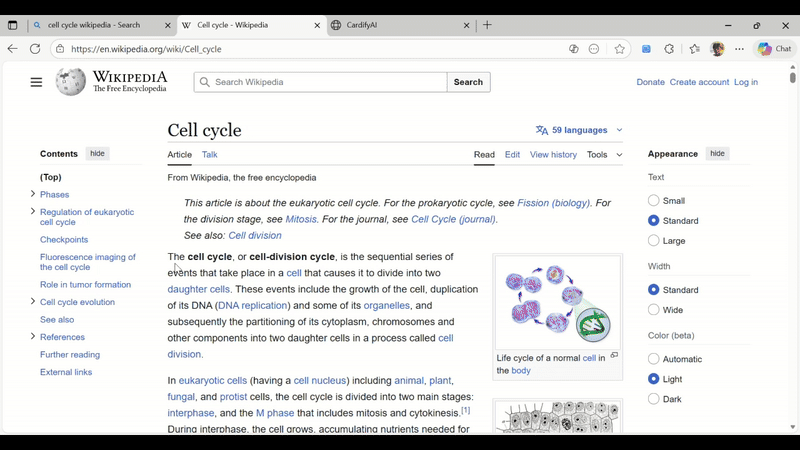Select Small text size
Screen dimensions: 800x450
653,201
